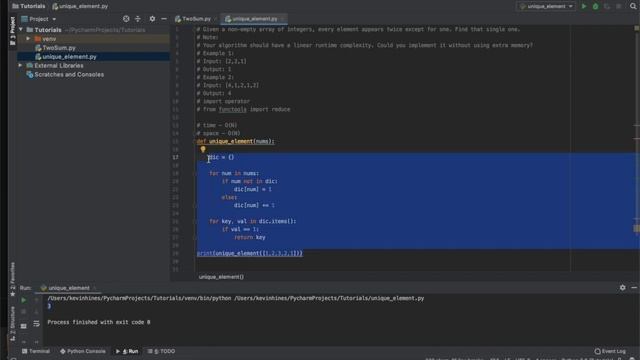Viewport: 640px width, 360px height.
Task: Toggle soft-wrap icon in Run panel
Action: click(36, 324)
